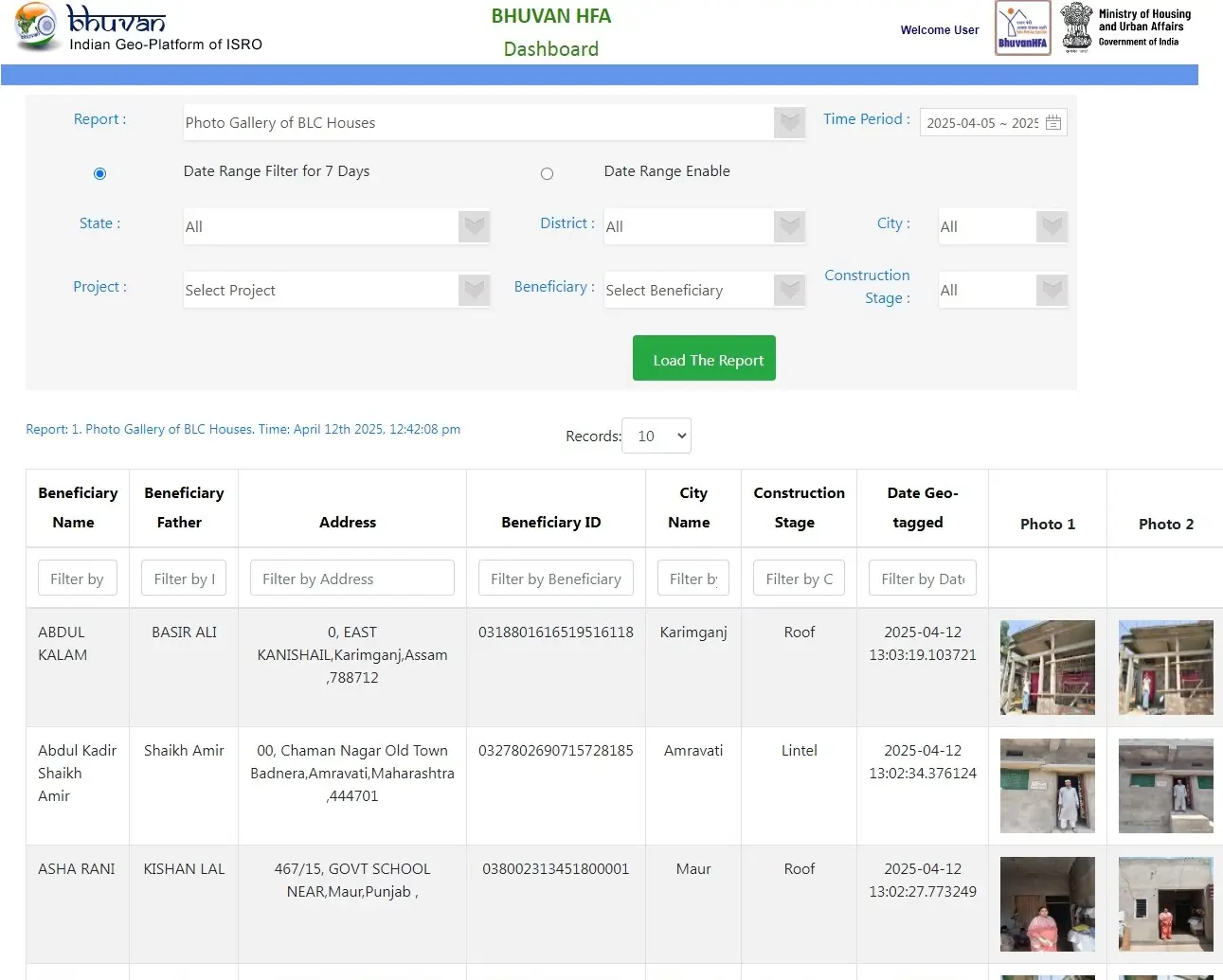Click the Filter by Address field

pyautogui.click(x=352, y=578)
